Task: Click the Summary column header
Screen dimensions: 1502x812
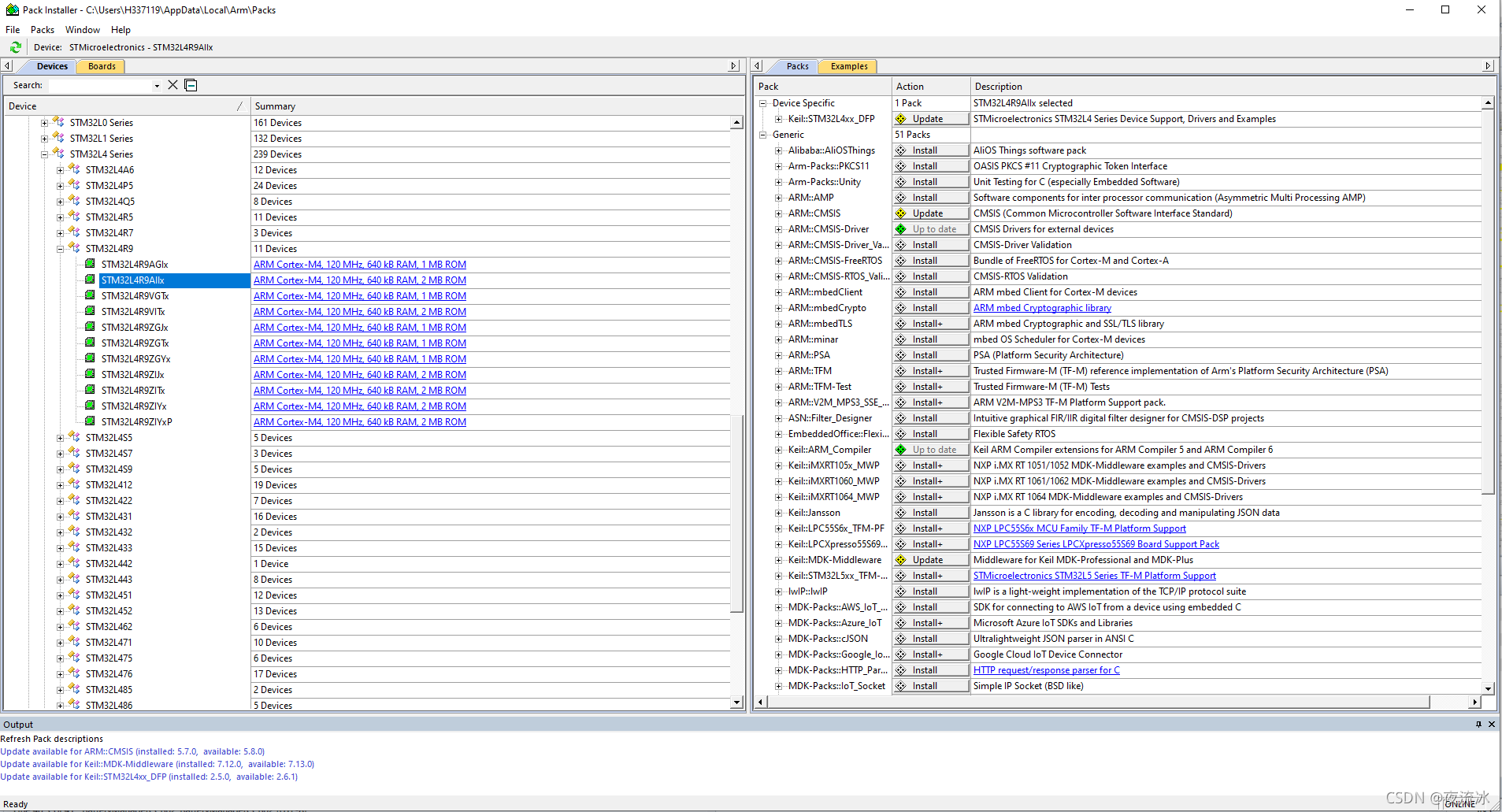Action: pyautogui.click(x=496, y=106)
